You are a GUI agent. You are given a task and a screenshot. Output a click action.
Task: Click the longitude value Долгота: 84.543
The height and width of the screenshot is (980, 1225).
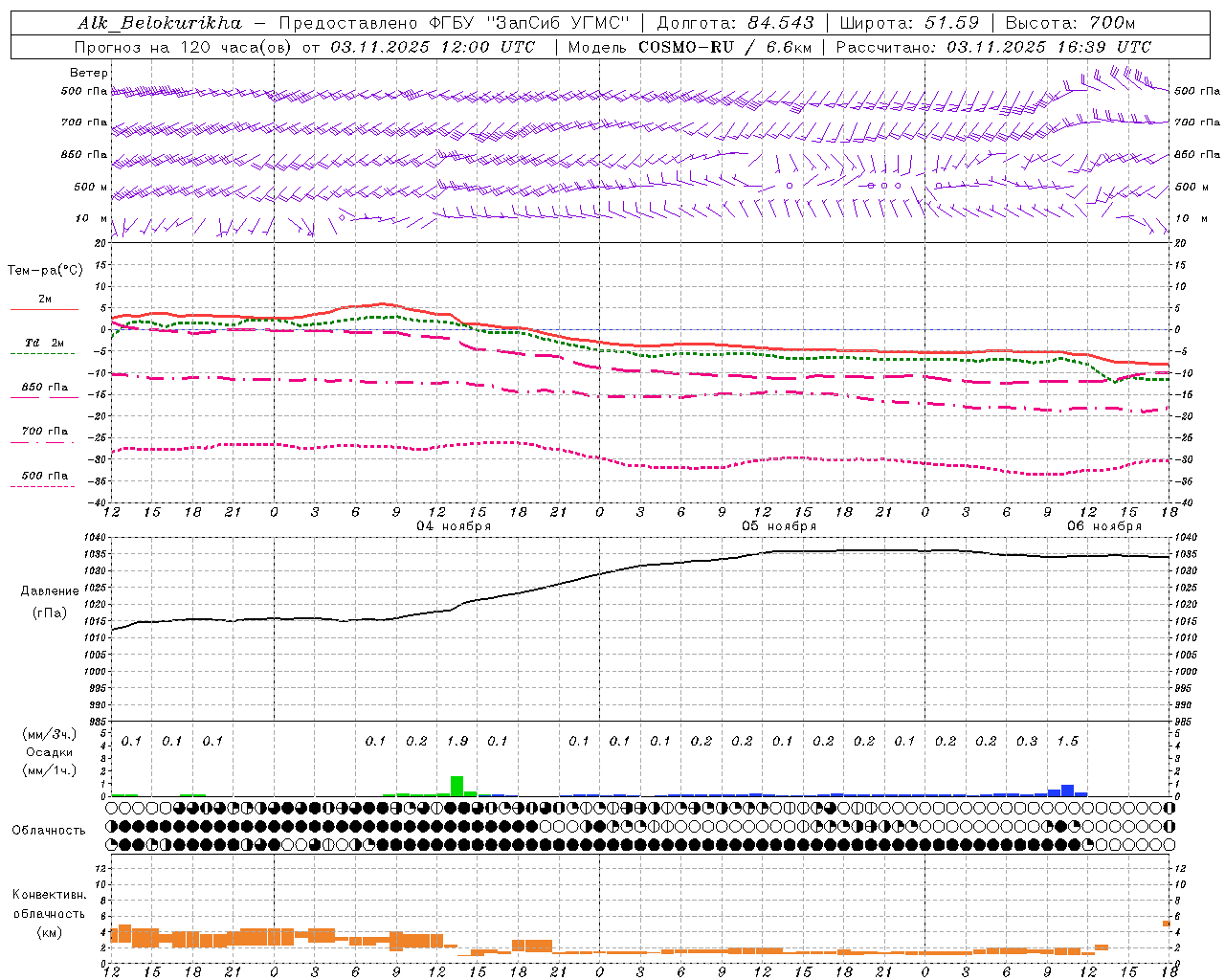(735, 23)
